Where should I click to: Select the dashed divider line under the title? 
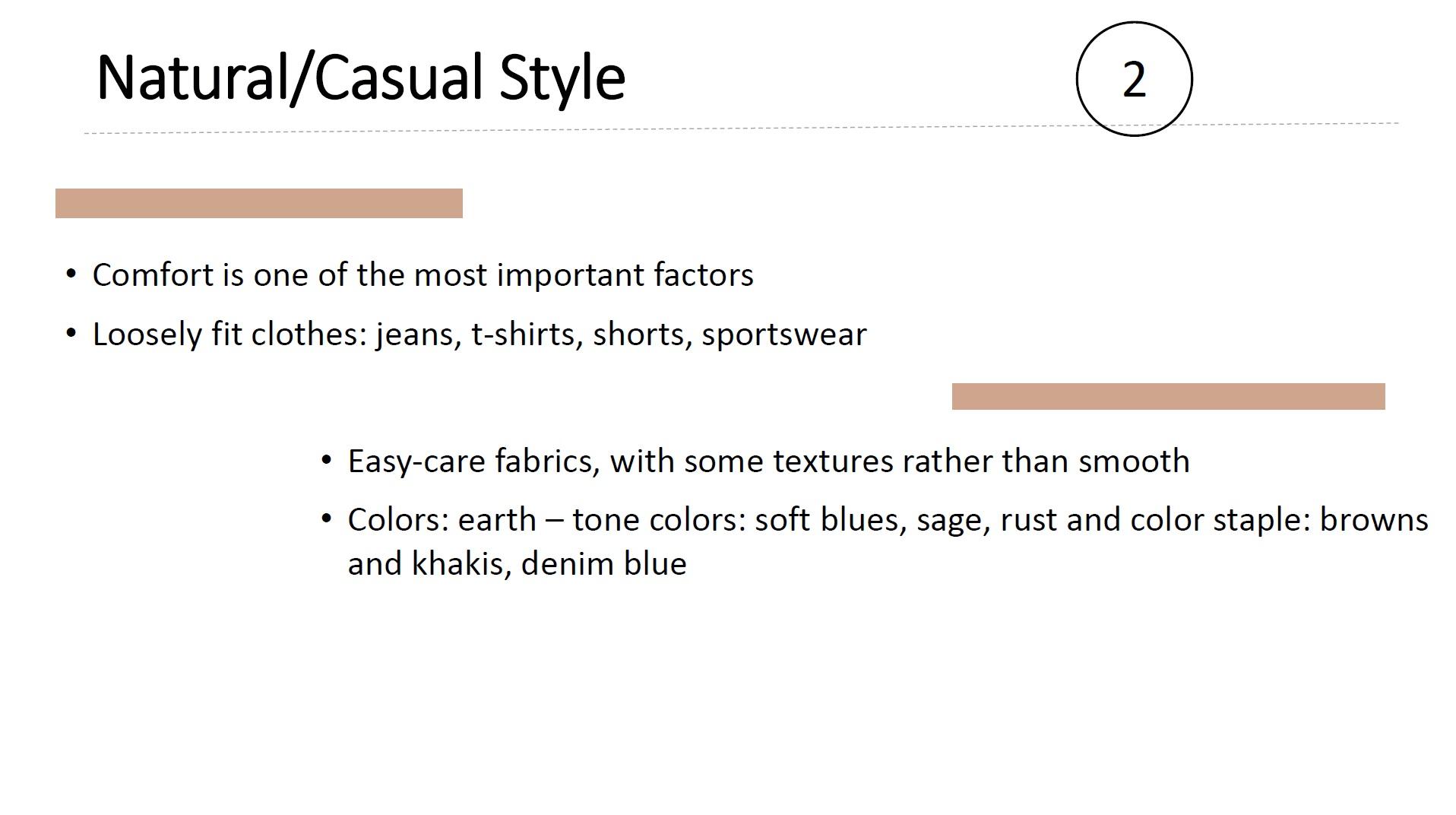tap(741, 128)
